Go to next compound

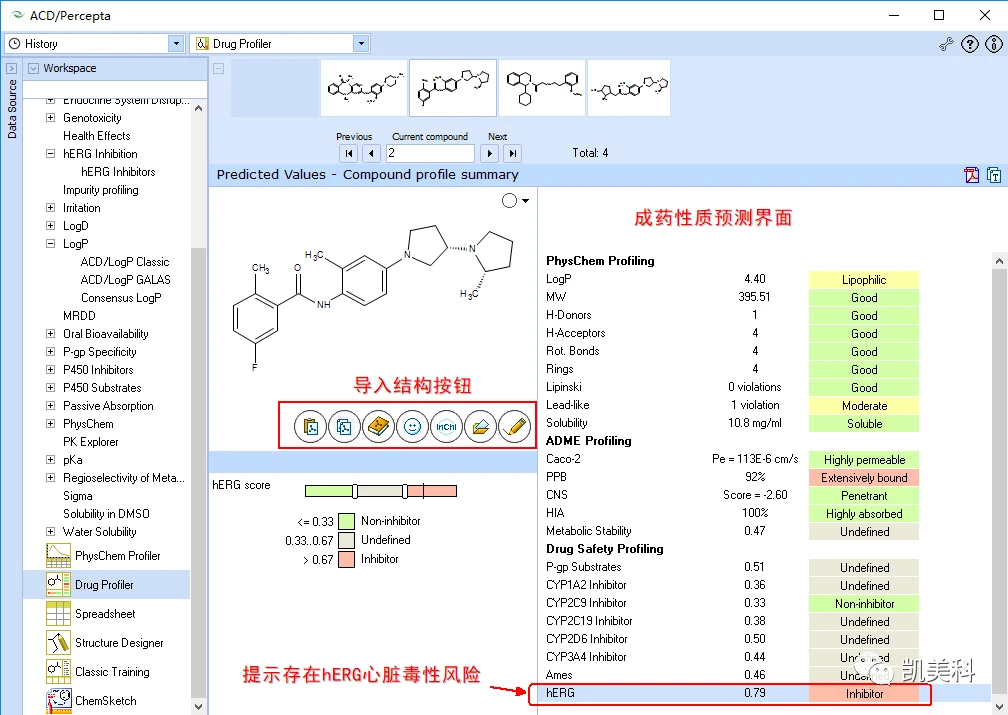click(490, 153)
